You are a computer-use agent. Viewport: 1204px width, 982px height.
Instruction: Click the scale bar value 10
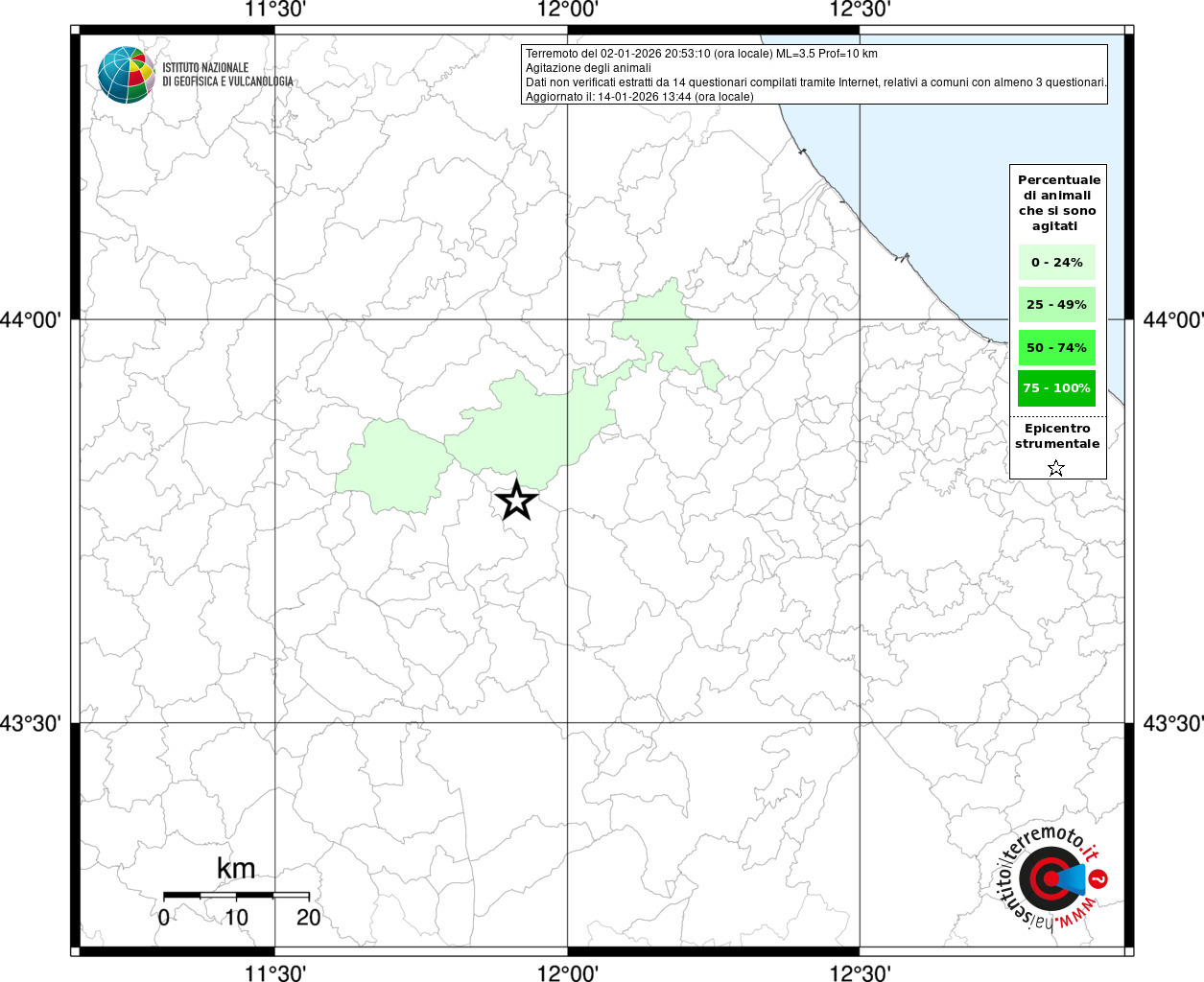pos(236,917)
